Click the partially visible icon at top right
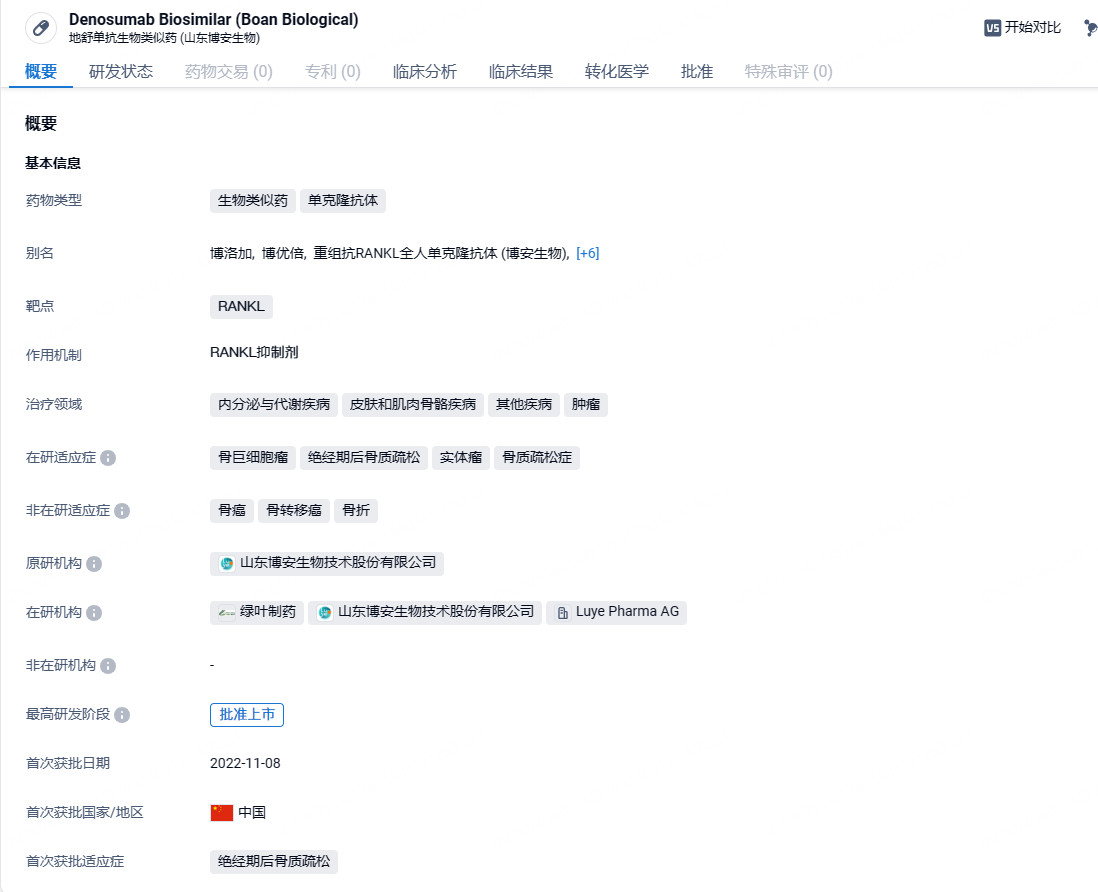The image size is (1098, 892). point(1090,28)
